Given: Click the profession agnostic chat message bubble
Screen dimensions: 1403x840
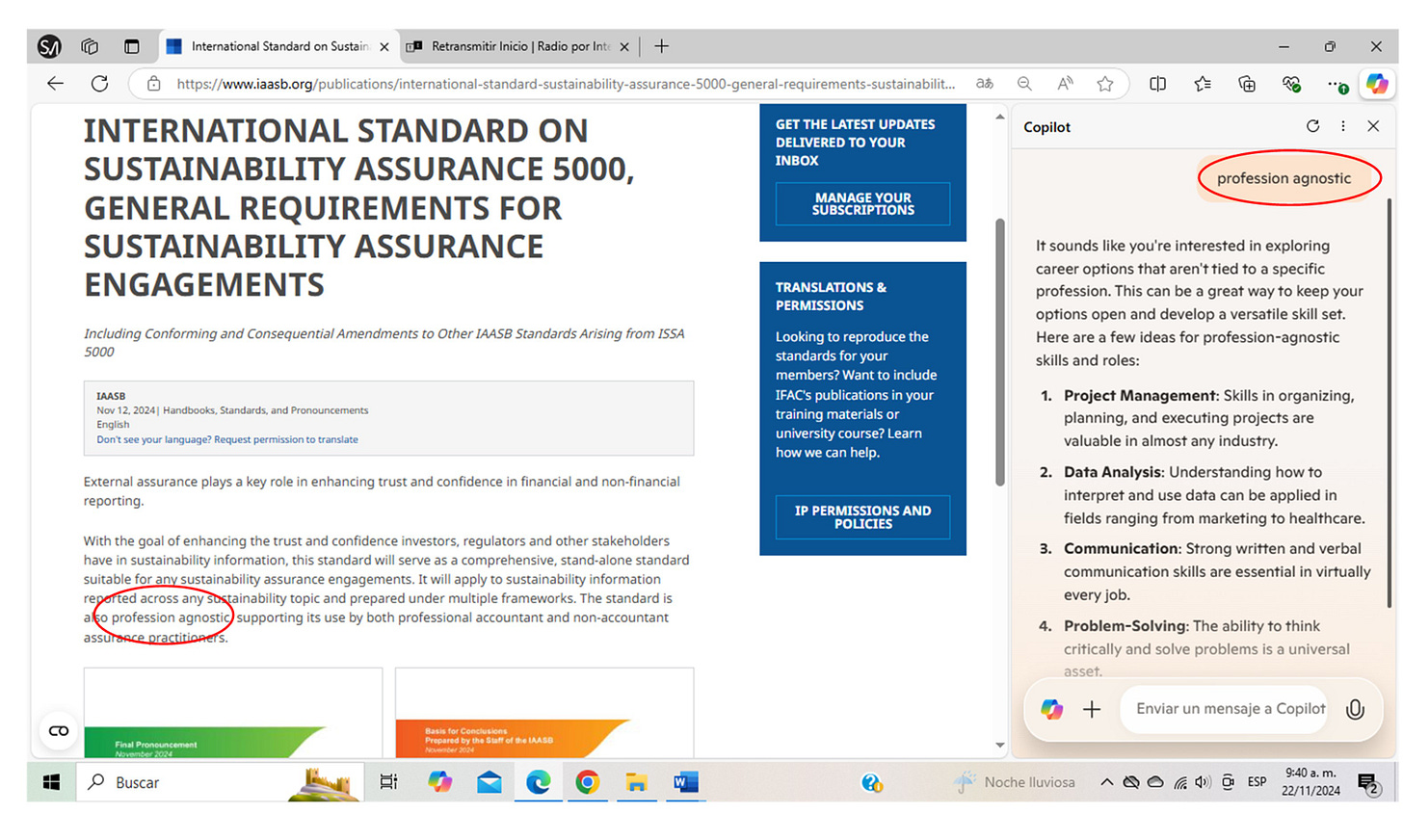Looking at the screenshot, I should tap(1284, 178).
